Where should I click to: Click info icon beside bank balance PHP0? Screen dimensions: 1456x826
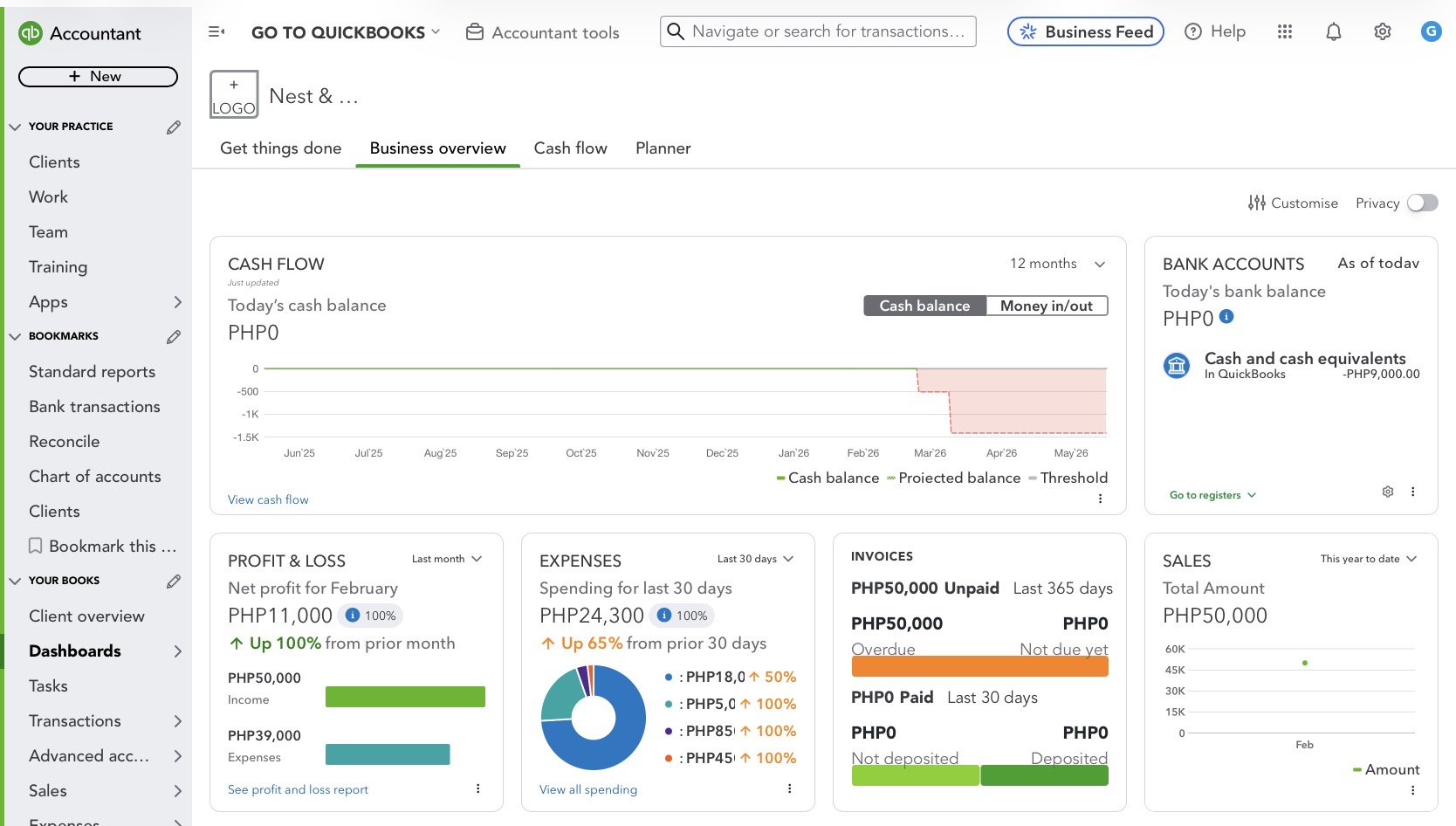(x=1226, y=317)
